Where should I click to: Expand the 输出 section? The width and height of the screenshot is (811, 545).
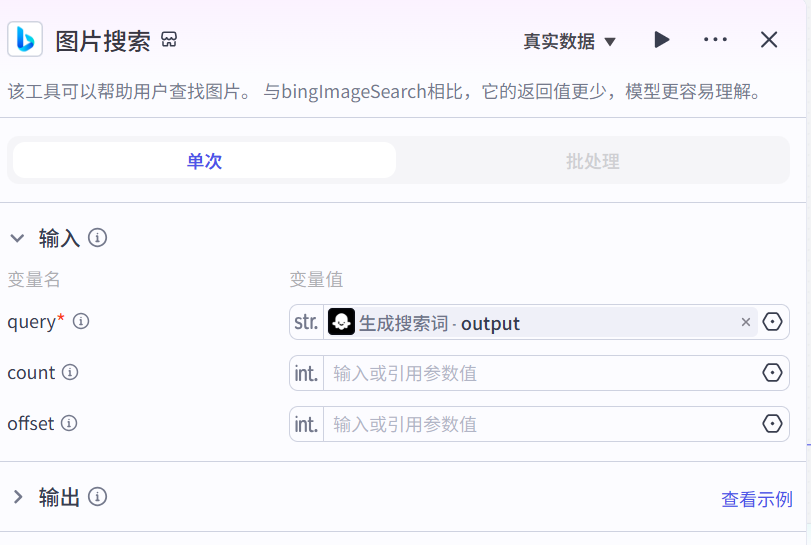(x=17, y=497)
